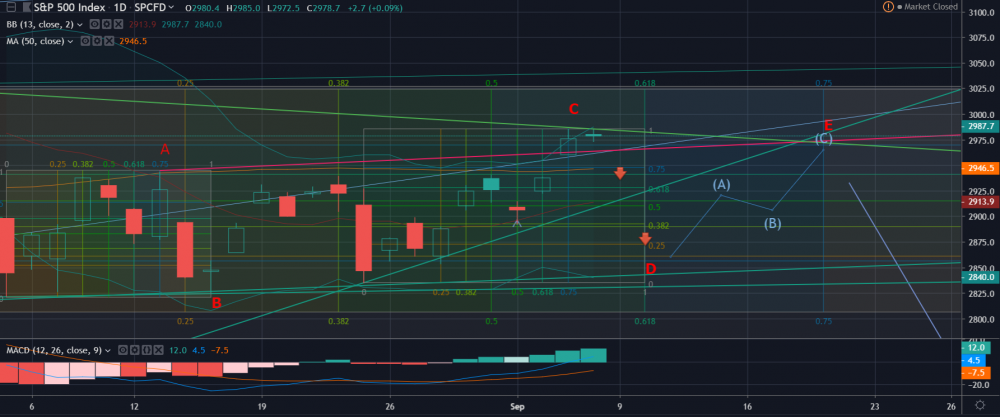Screen dimensions: 1000x417
Task: Select the red wave label A
Action: pos(165,150)
